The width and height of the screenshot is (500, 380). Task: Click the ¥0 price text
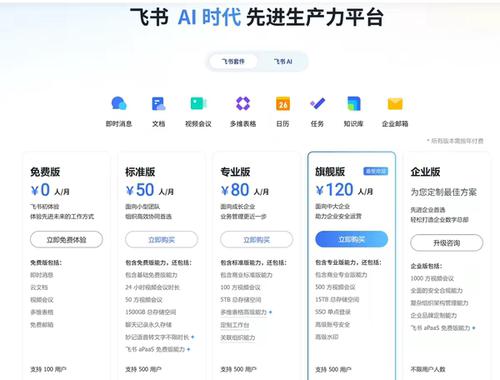[40, 190]
